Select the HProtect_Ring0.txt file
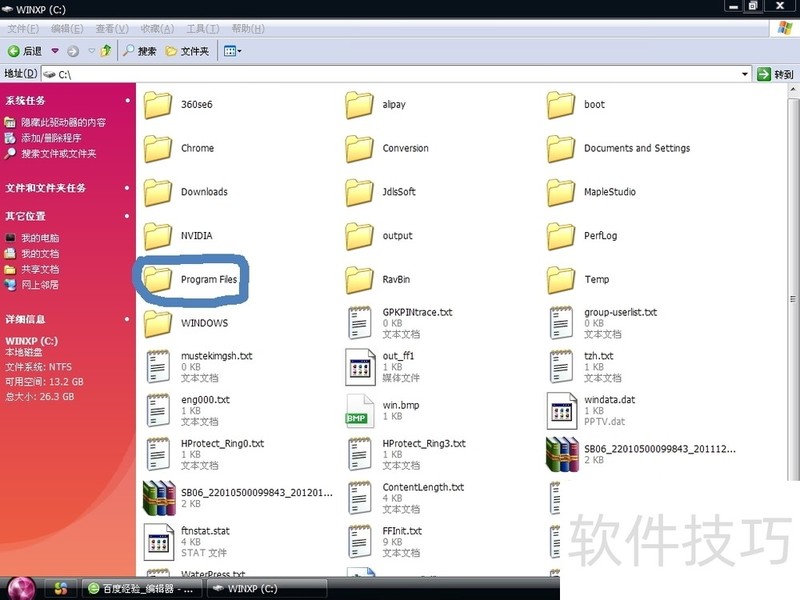The width and height of the screenshot is (800, 600). pos(204,455)
